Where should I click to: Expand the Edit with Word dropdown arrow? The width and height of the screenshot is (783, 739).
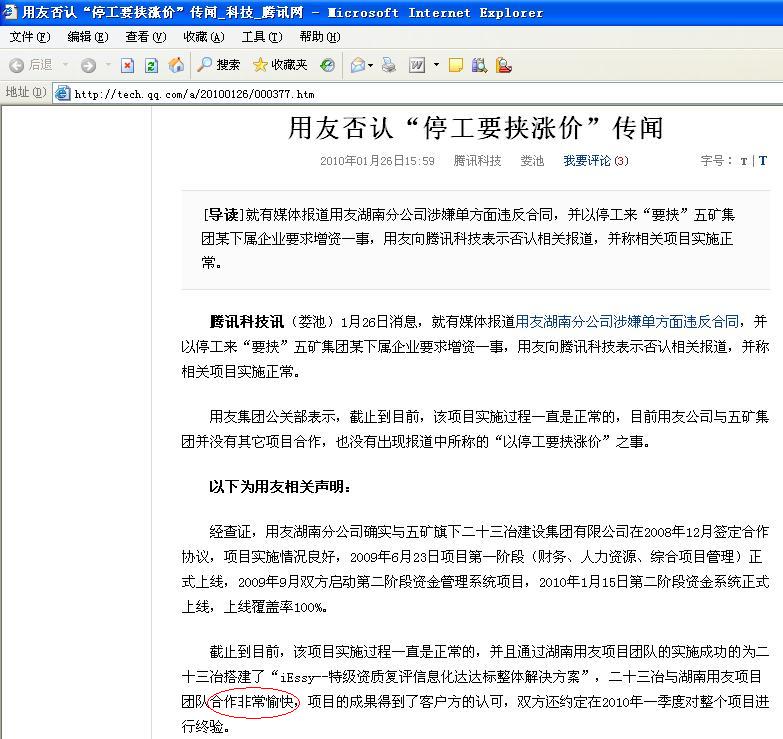436,65
